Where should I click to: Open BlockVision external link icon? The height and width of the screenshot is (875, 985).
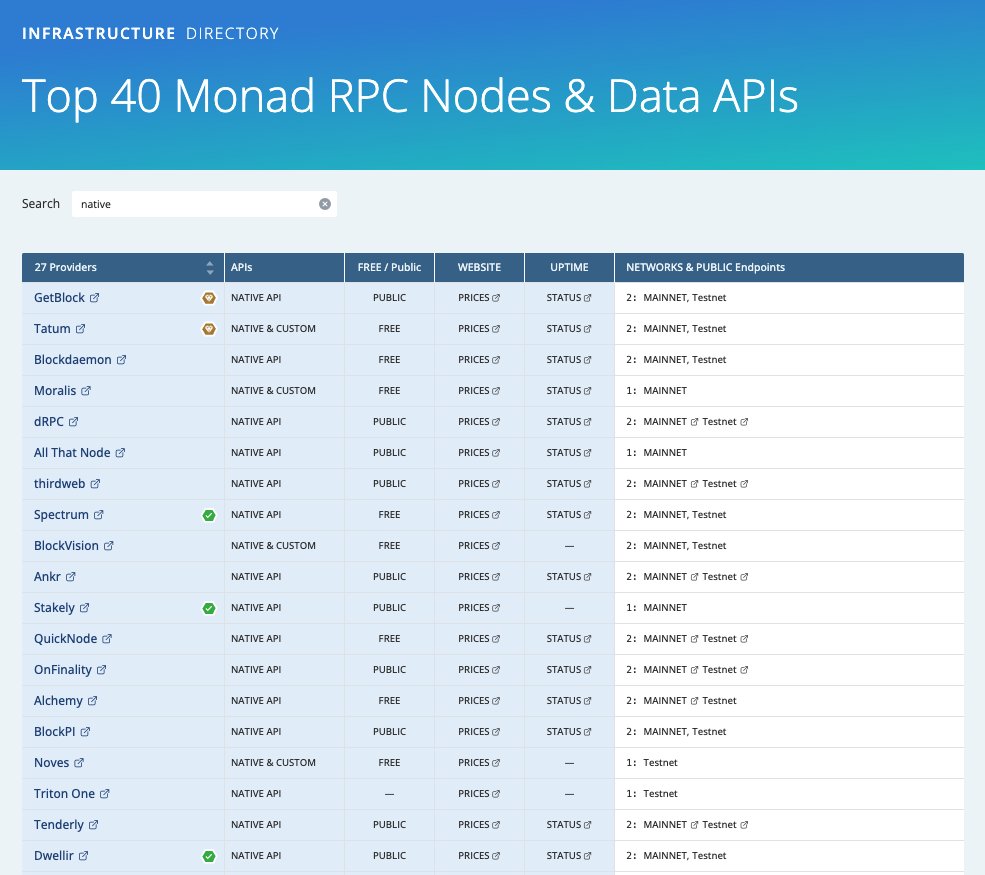click(x=109, y=546)
